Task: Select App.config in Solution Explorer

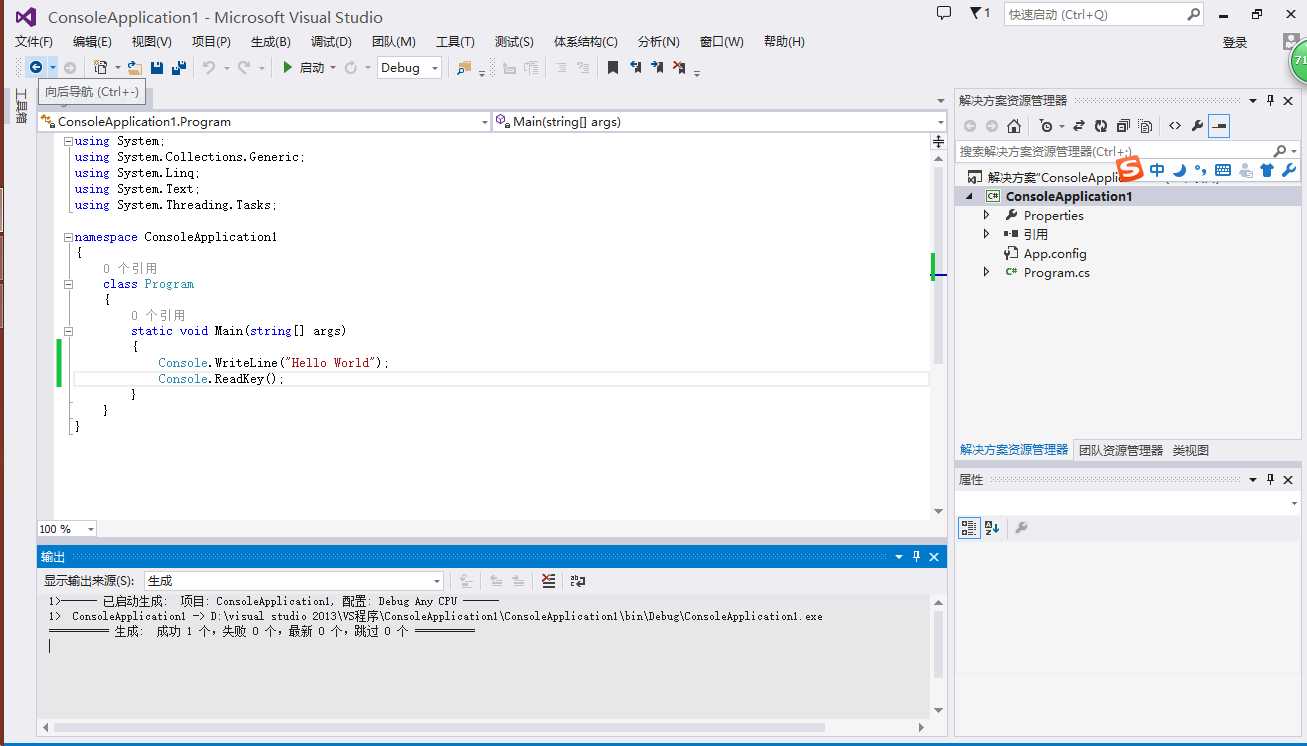Action: [1055, 254]
